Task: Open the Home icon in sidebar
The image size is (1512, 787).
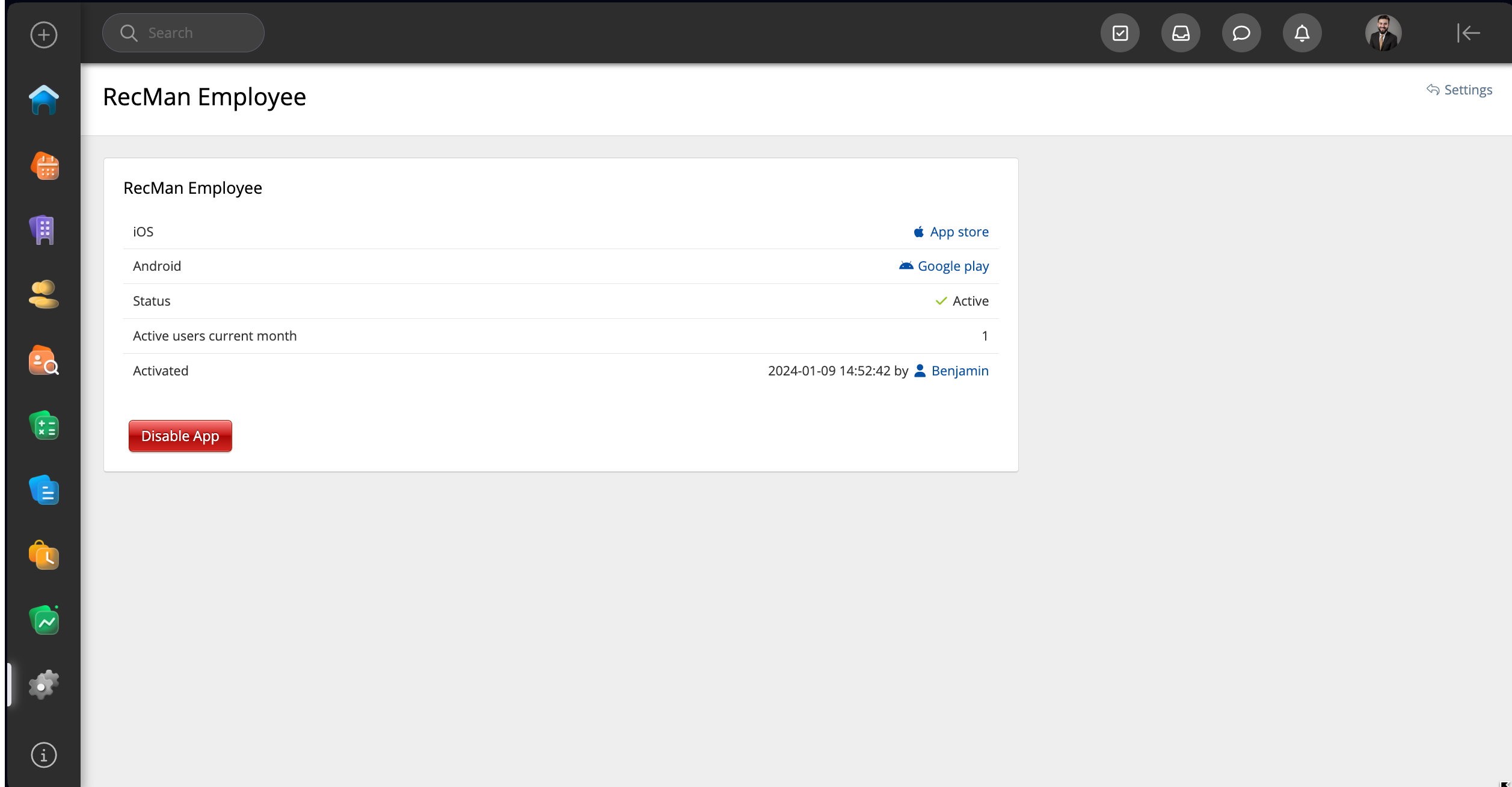Action: pyautogui.click(x=44, y=100)
